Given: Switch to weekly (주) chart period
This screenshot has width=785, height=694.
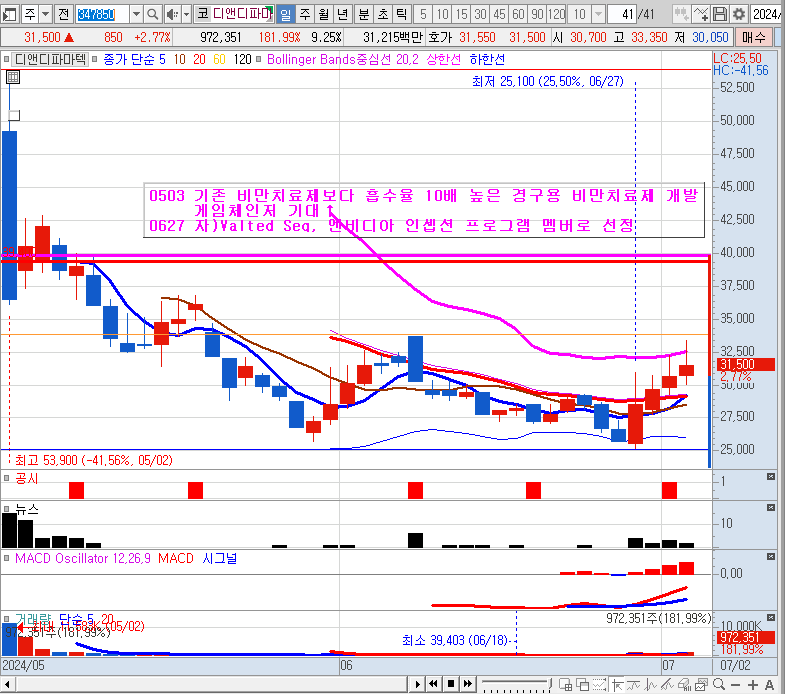Looking at the screenshot, I should (303, 14).
